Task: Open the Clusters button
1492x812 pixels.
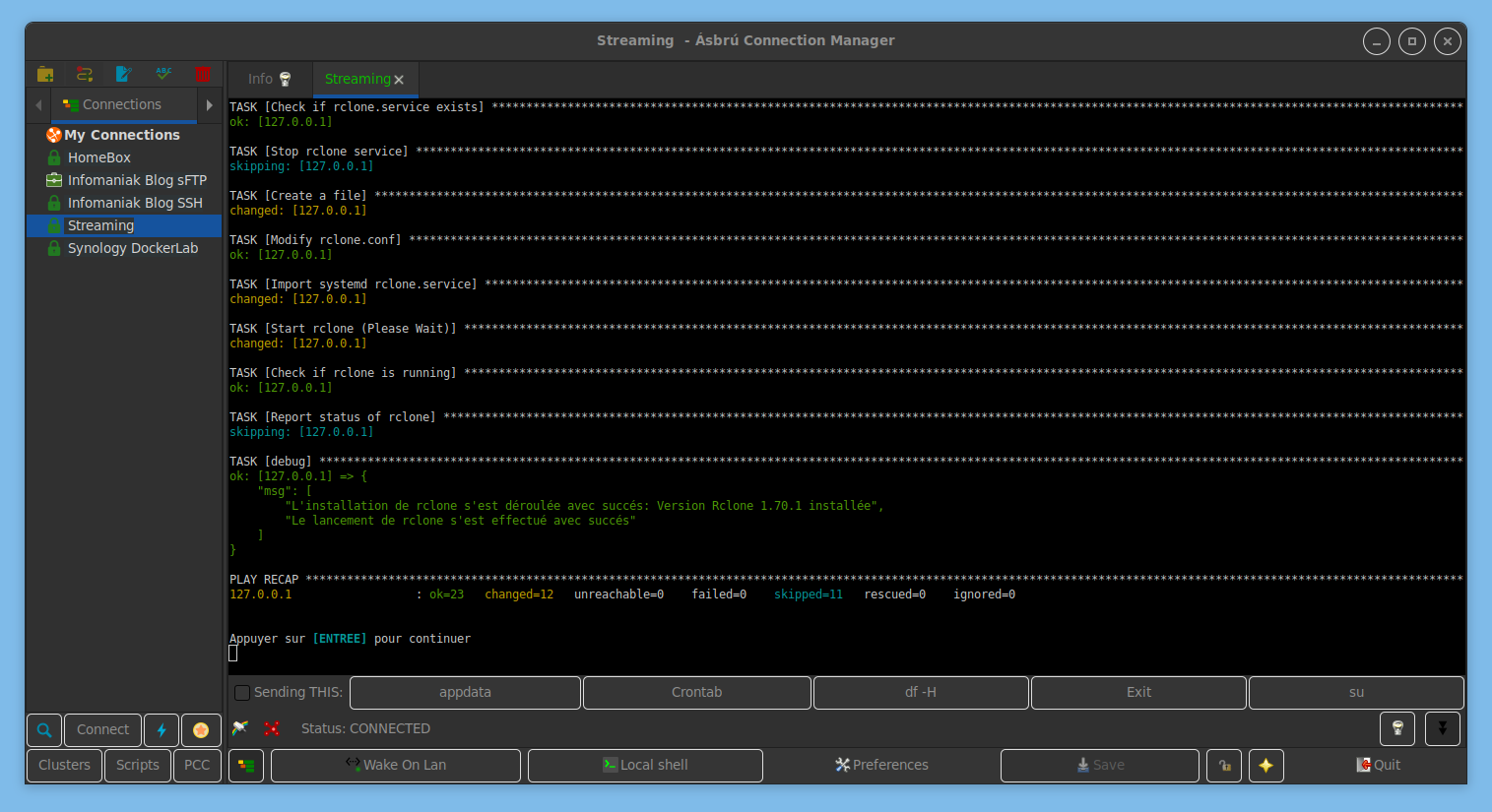Action: coord(64,766)
